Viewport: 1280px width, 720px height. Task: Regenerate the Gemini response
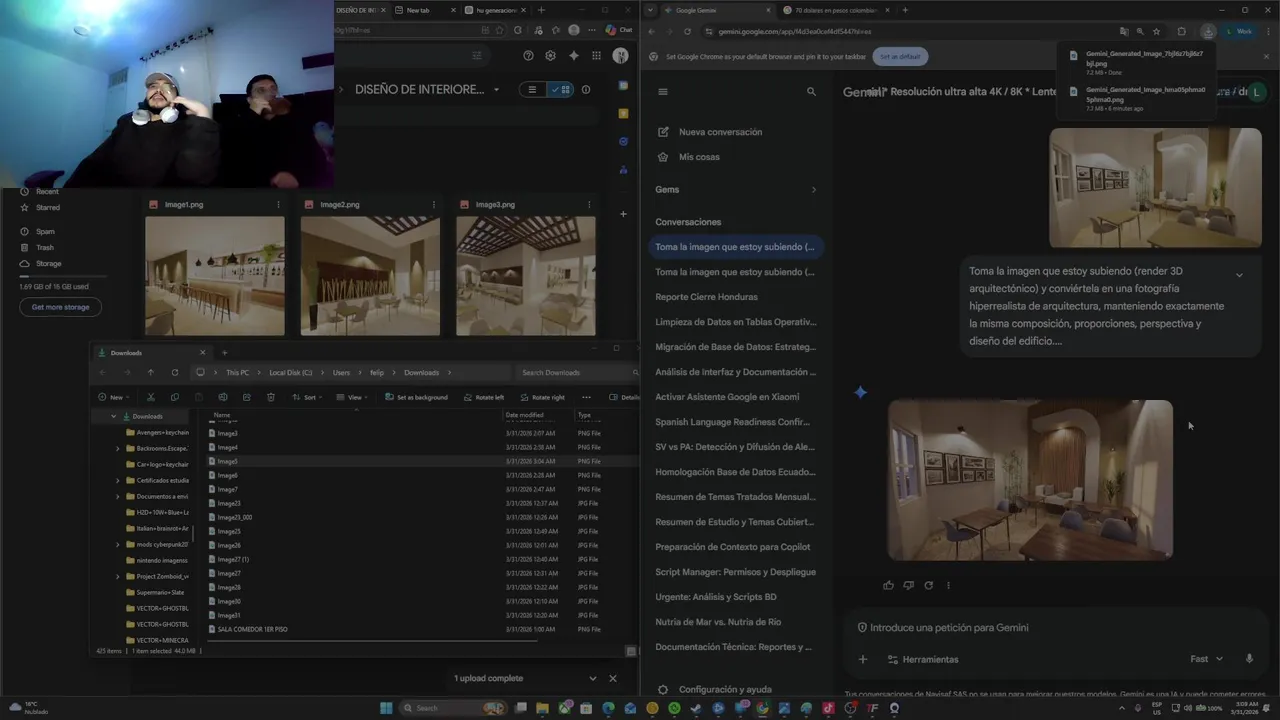[x=928, y=585]
